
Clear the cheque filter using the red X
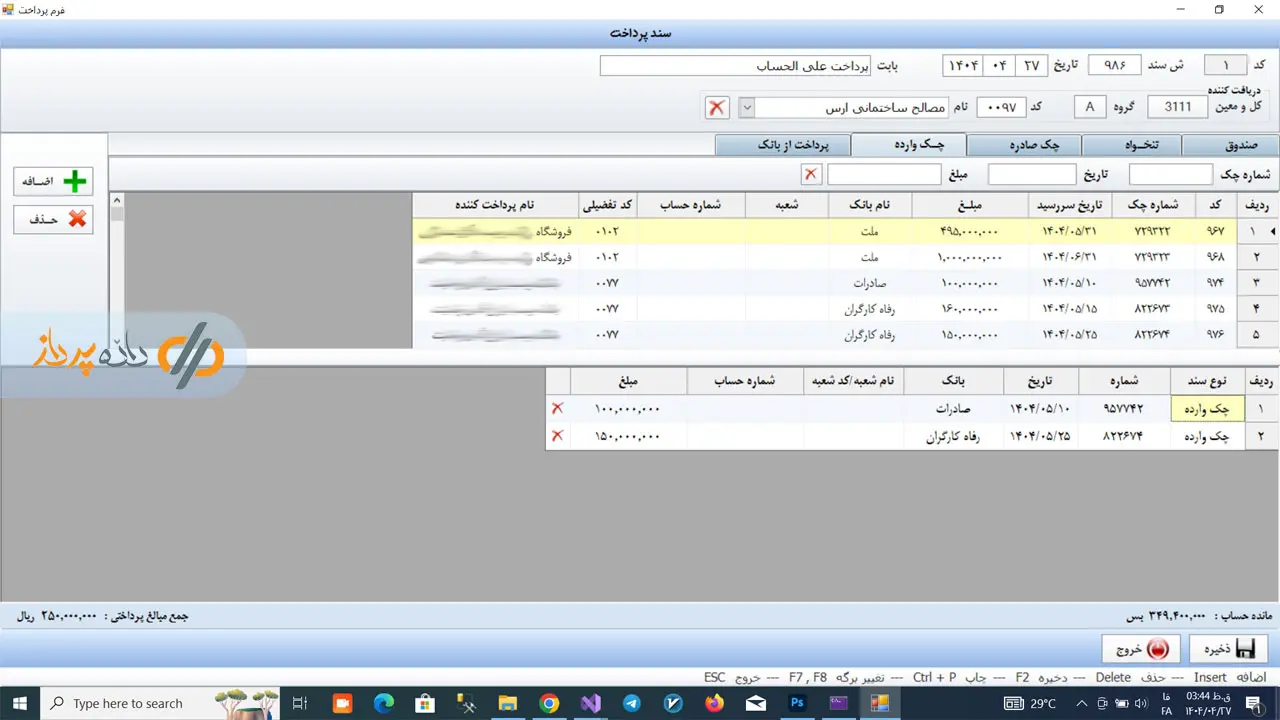(810, 175)
